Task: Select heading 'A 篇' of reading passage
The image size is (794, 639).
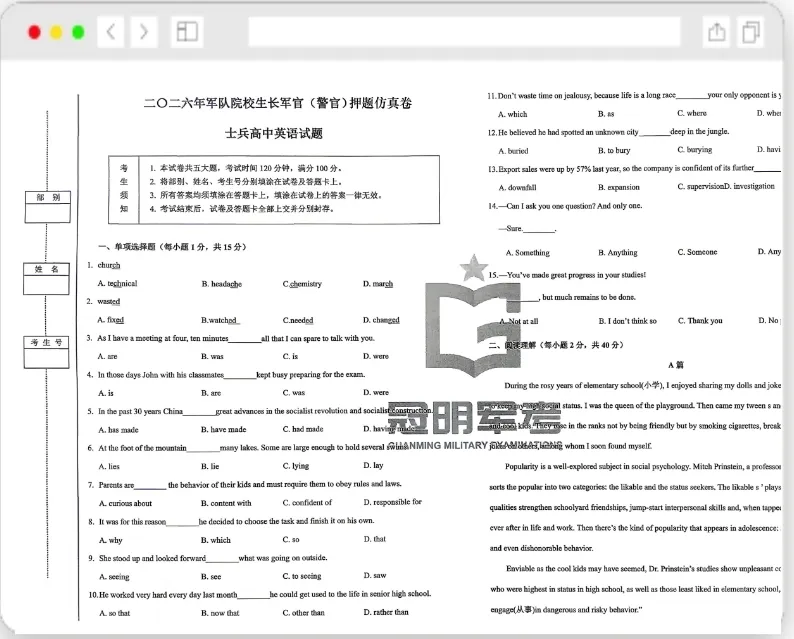Action: tap(676, 365)
